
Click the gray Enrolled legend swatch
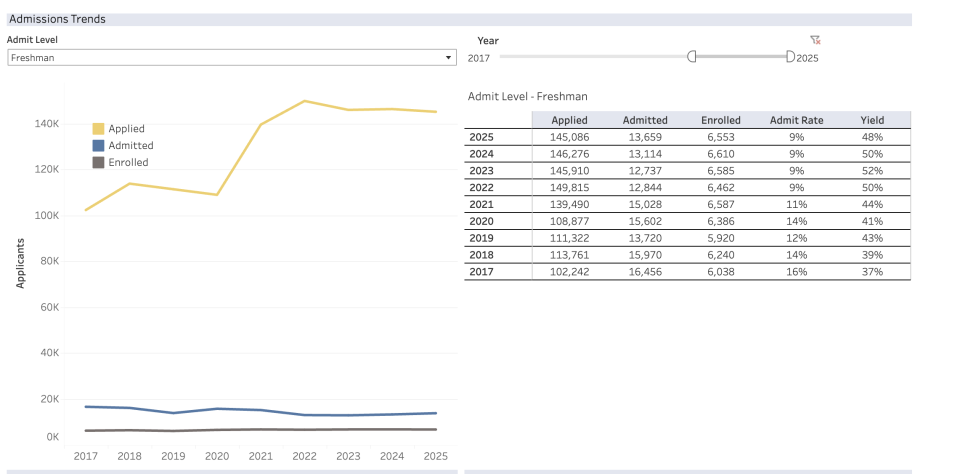click(x=98, y=162)
